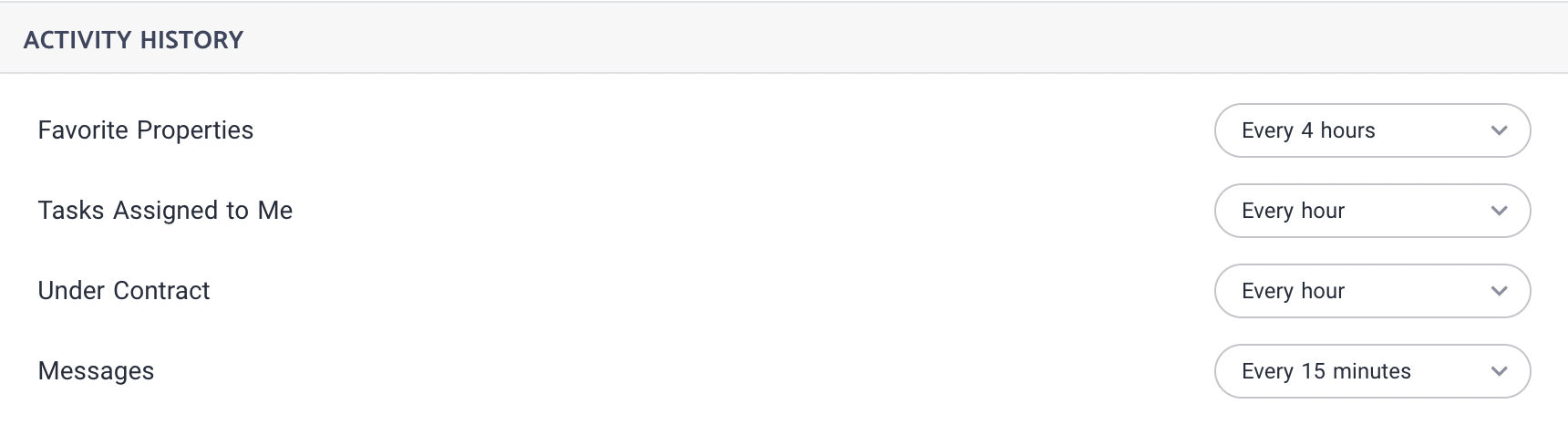Open the Tasks Assigned to Me frequency dropdown
Viewport: 1568px width, 425px height.
coord(1372,211)
